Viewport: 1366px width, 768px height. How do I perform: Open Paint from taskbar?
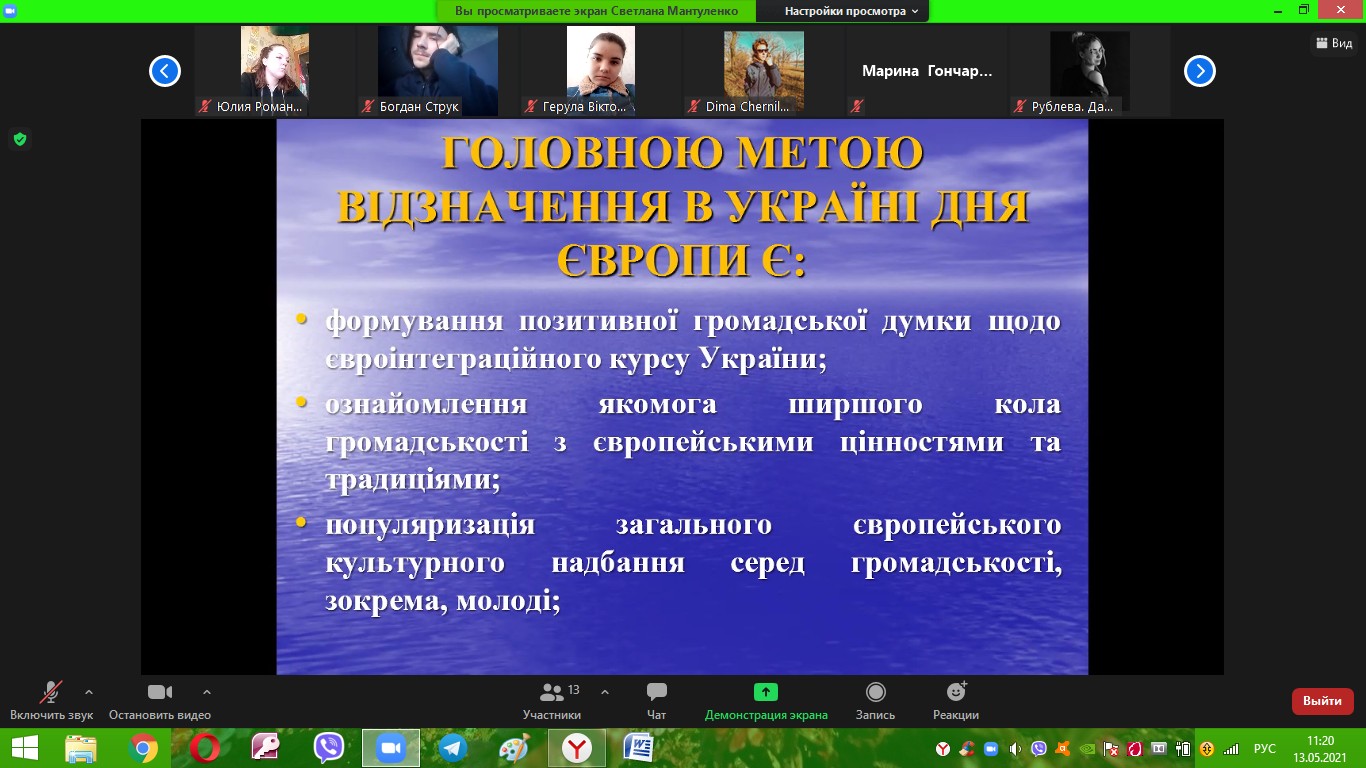(x=515, y=748)
